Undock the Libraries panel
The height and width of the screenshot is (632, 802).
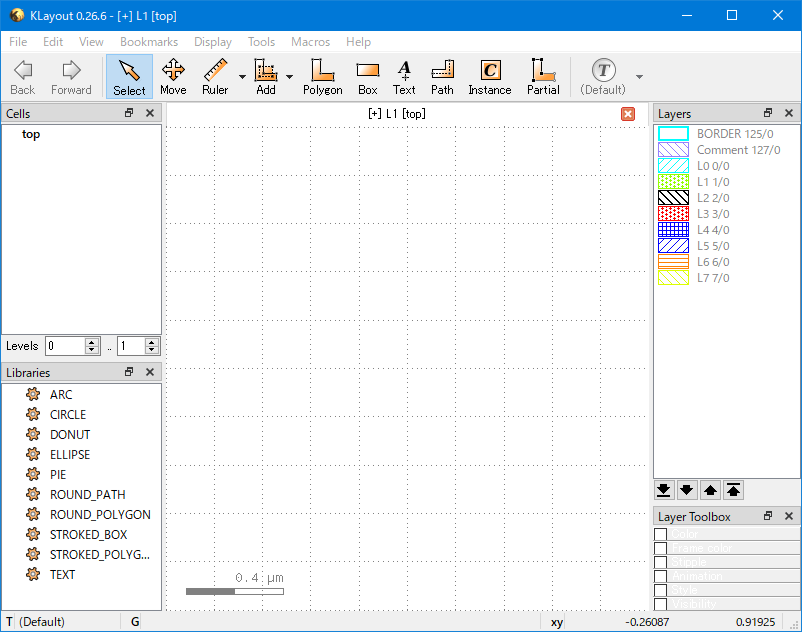[x=129, y=372]
